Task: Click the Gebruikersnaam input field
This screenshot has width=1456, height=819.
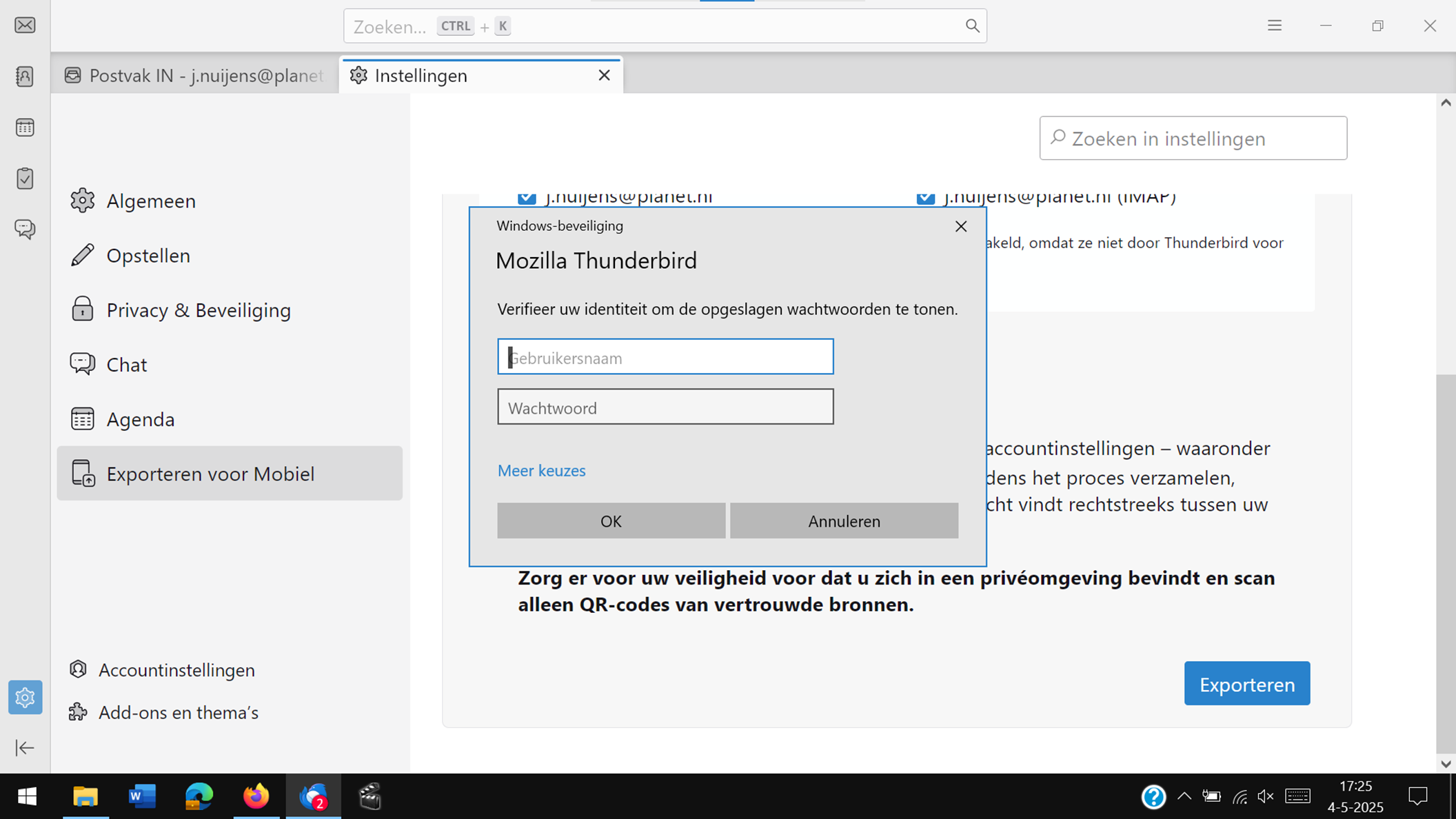Action: coord(665,357)
